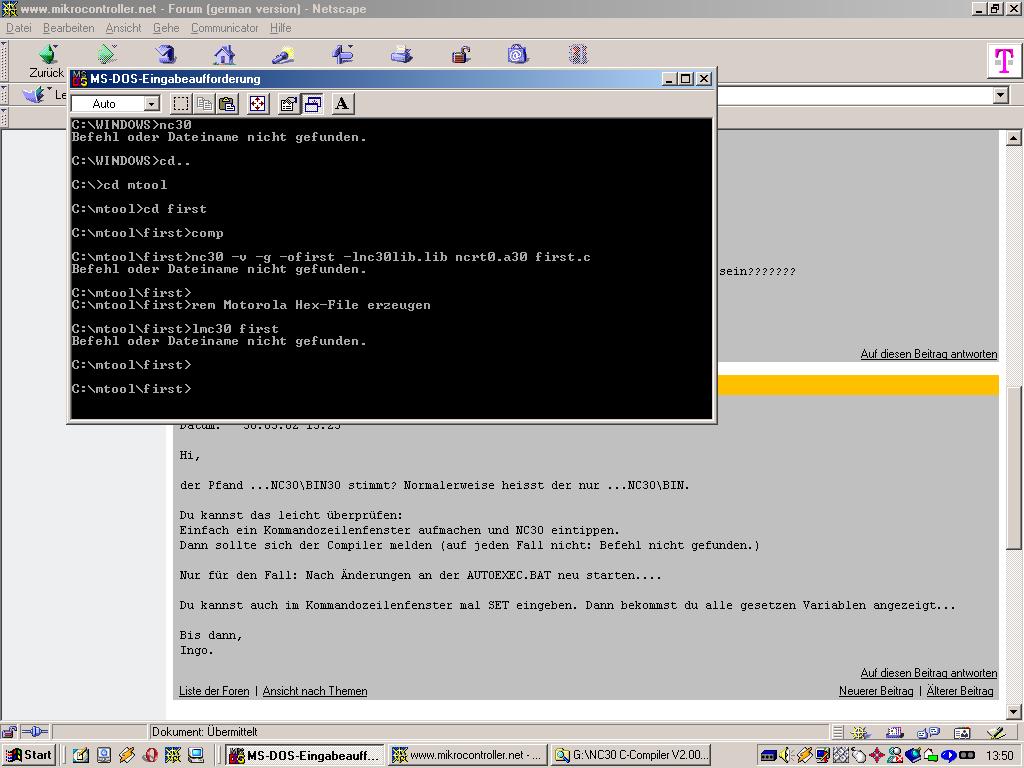Collapse the personal toolbar grip handle
1024x768 pixels.
[4, 117]
